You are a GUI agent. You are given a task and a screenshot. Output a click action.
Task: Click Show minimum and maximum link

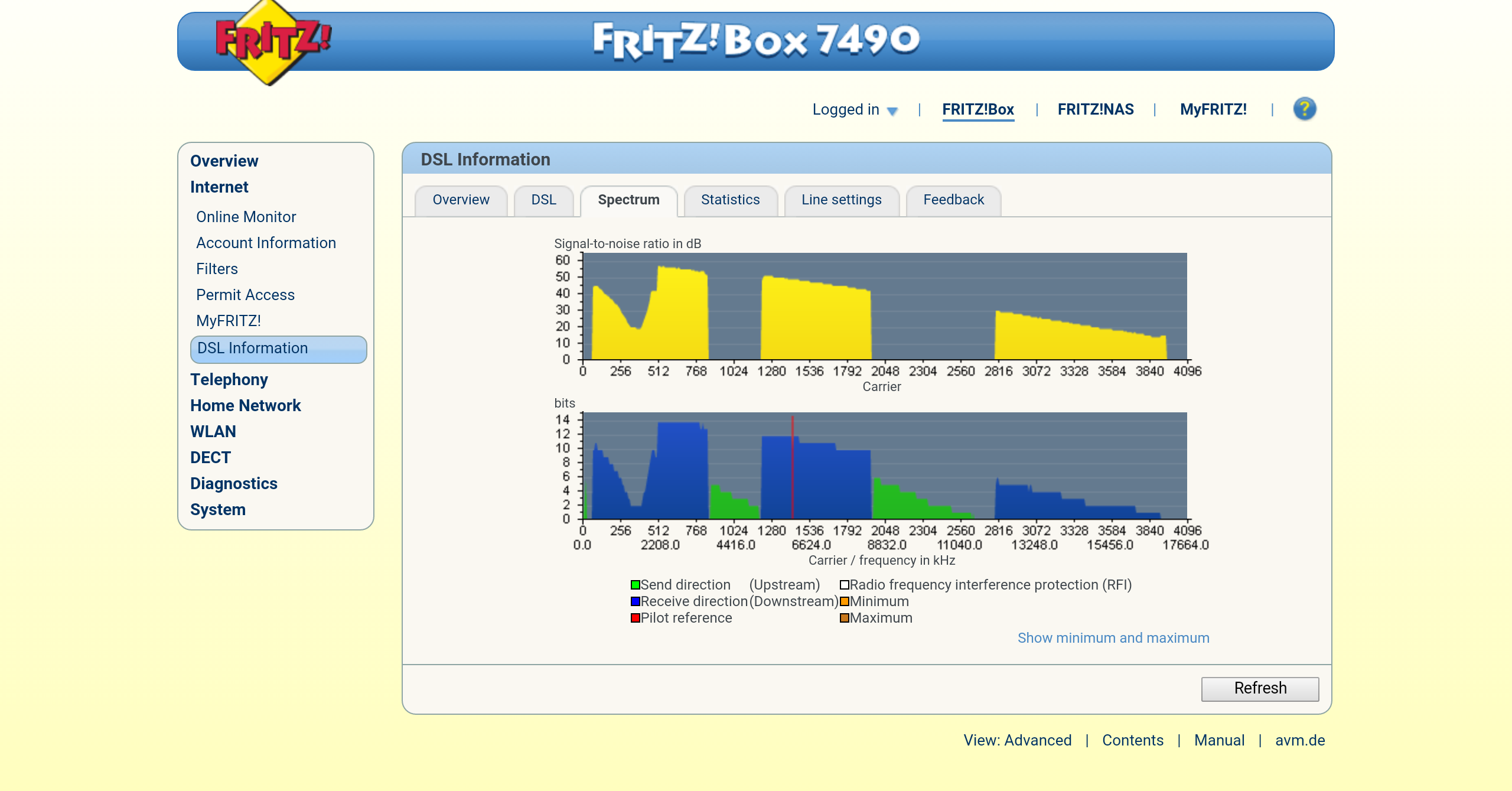[x=1113, y=638]
